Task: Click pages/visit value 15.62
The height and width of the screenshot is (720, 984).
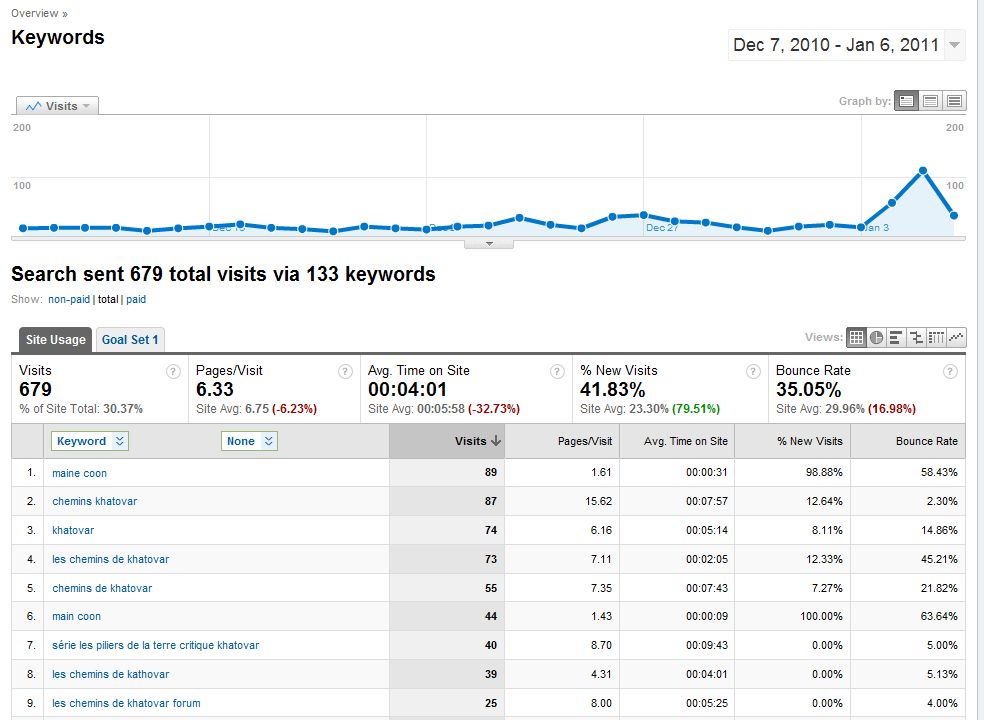Action: [x=599, y=501]
